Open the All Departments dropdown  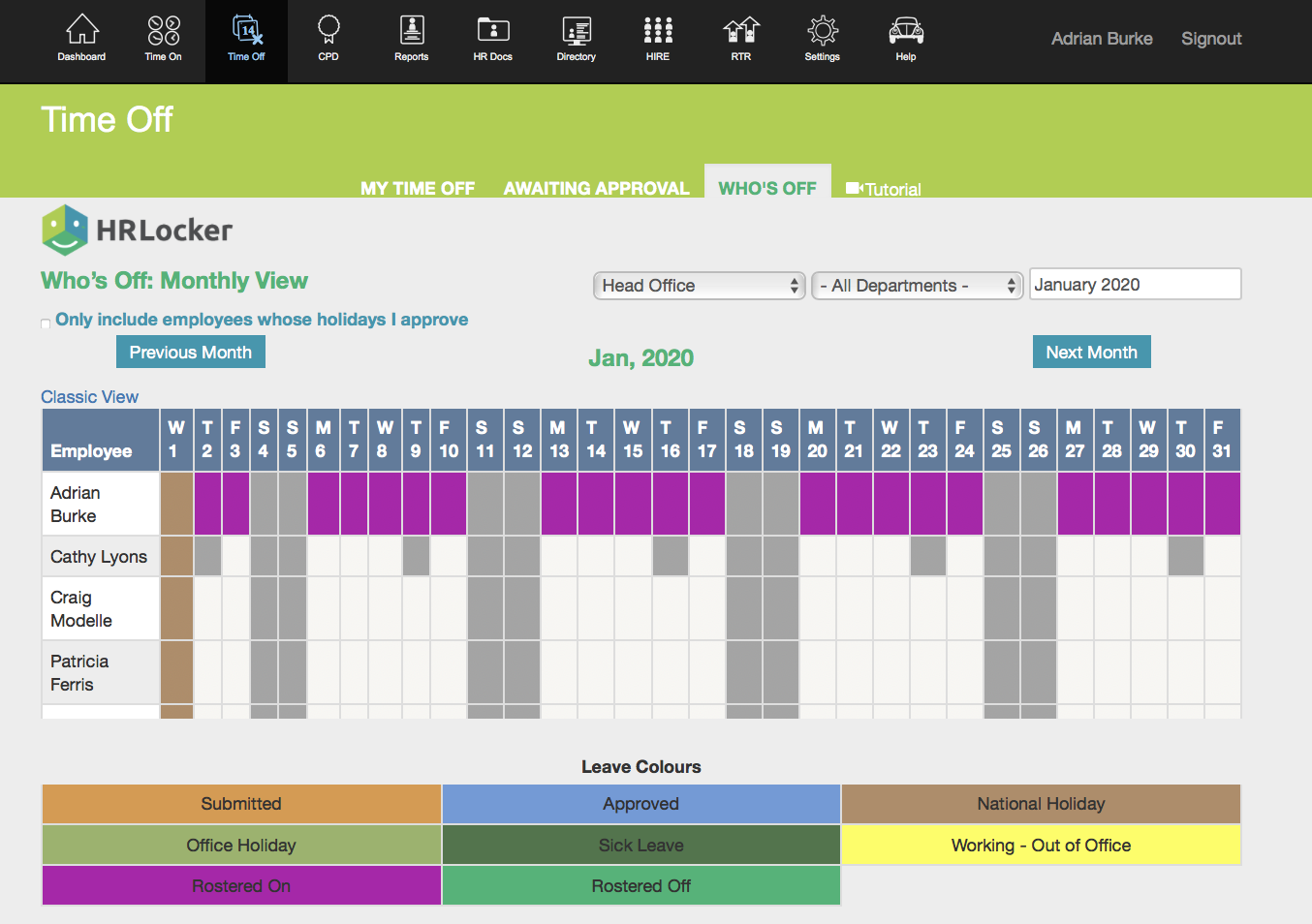coord(917,286)
